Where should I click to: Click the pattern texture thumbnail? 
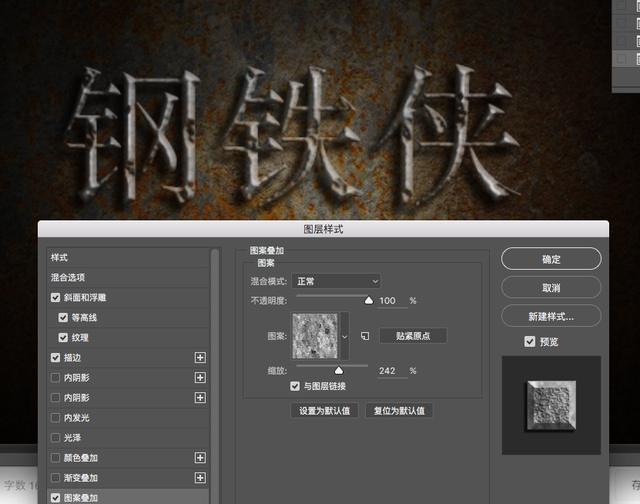(x=316, y=336)
